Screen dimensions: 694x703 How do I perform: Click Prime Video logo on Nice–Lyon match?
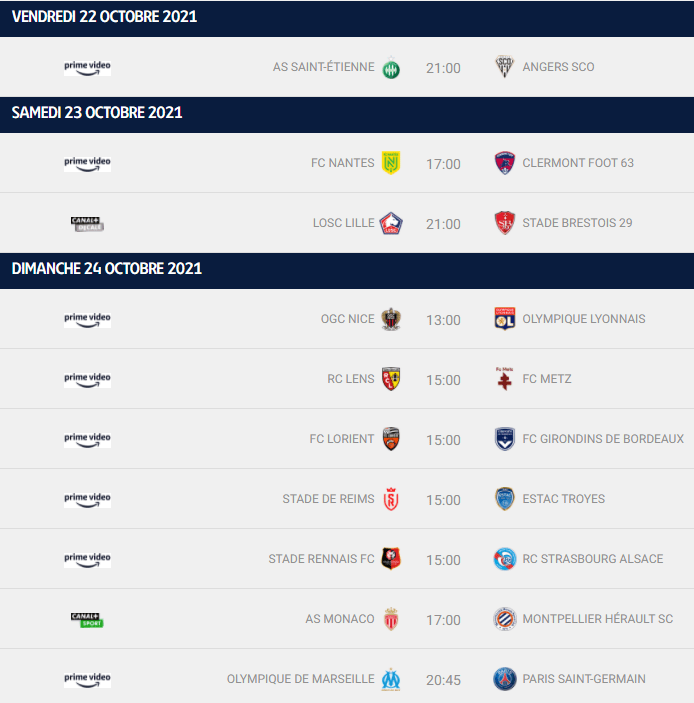[x=87, y=320]
